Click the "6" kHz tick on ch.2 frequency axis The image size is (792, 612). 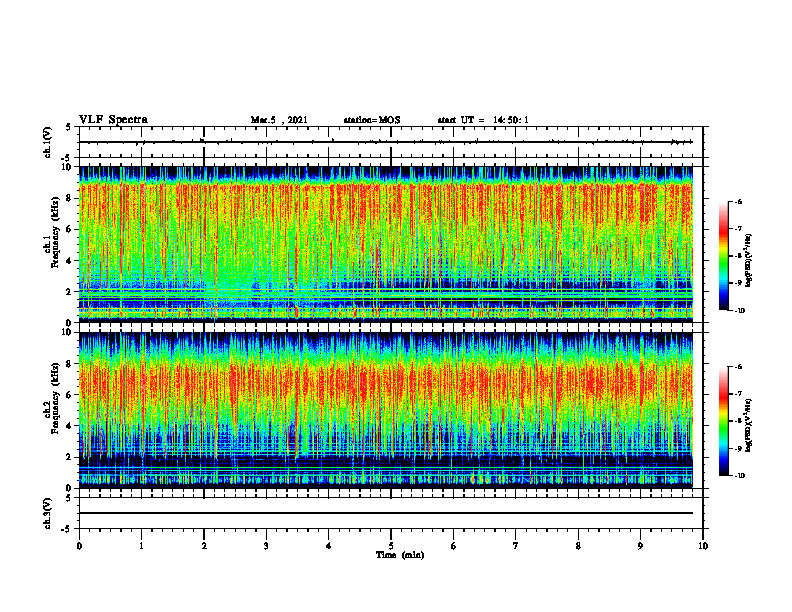[x=70, y=395]
